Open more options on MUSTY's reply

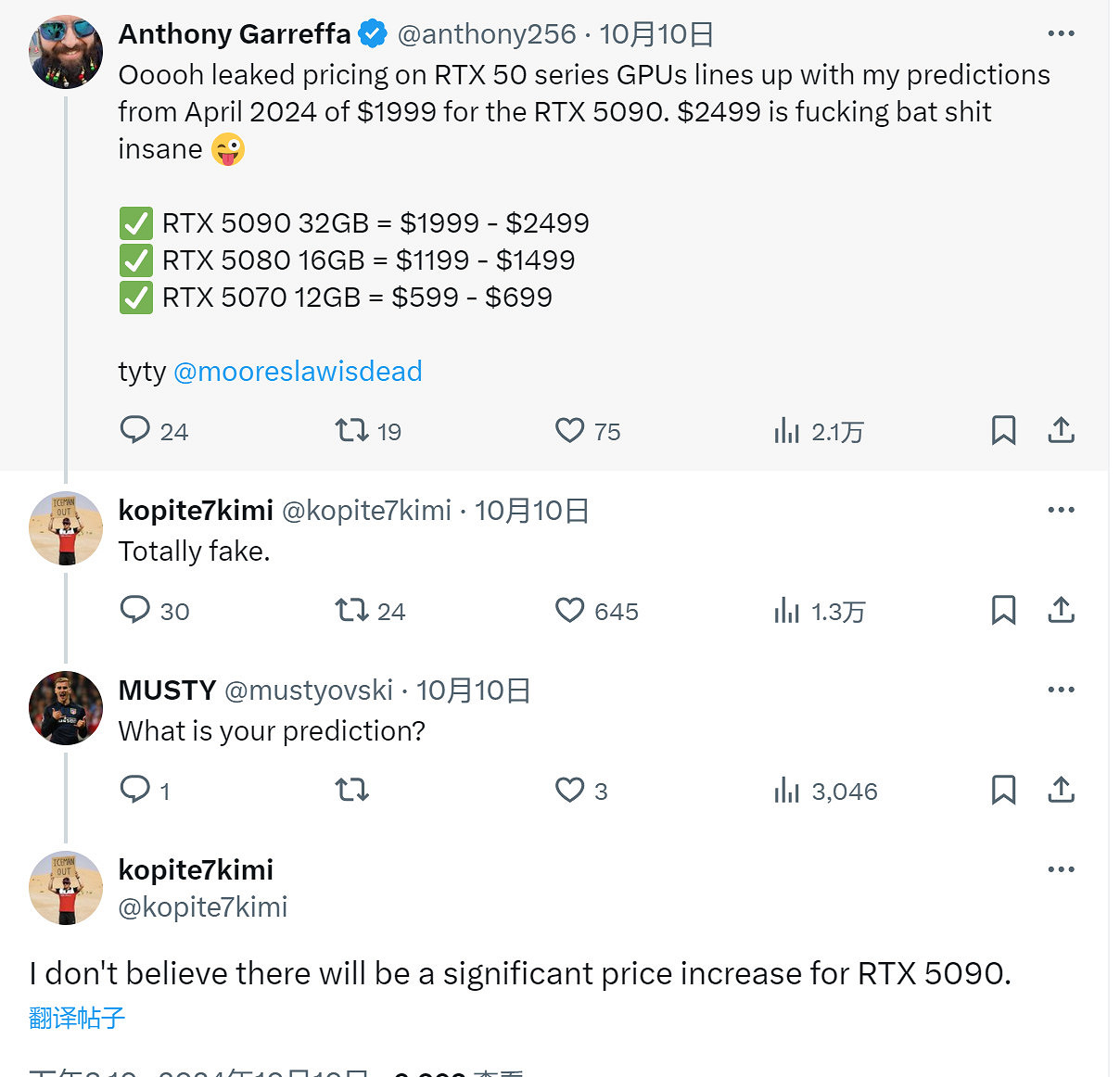[1061, 690]
